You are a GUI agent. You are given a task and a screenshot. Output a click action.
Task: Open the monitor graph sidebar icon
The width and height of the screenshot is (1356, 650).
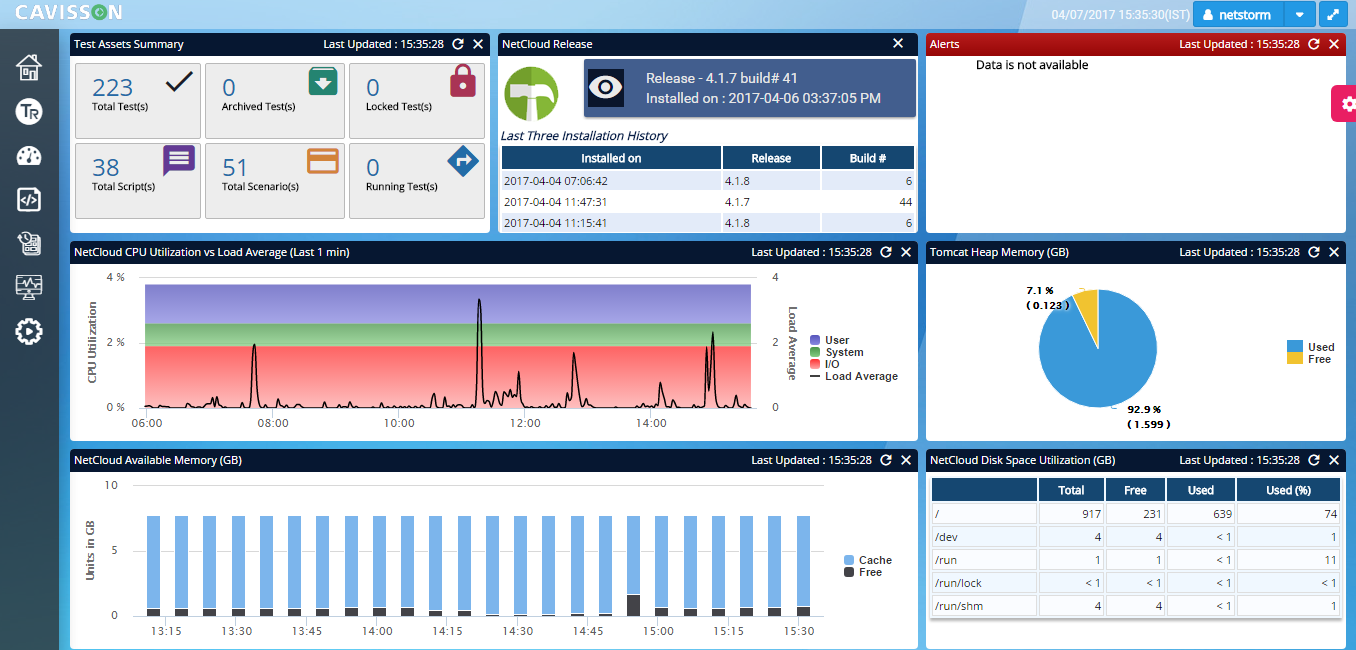[29, 287]
